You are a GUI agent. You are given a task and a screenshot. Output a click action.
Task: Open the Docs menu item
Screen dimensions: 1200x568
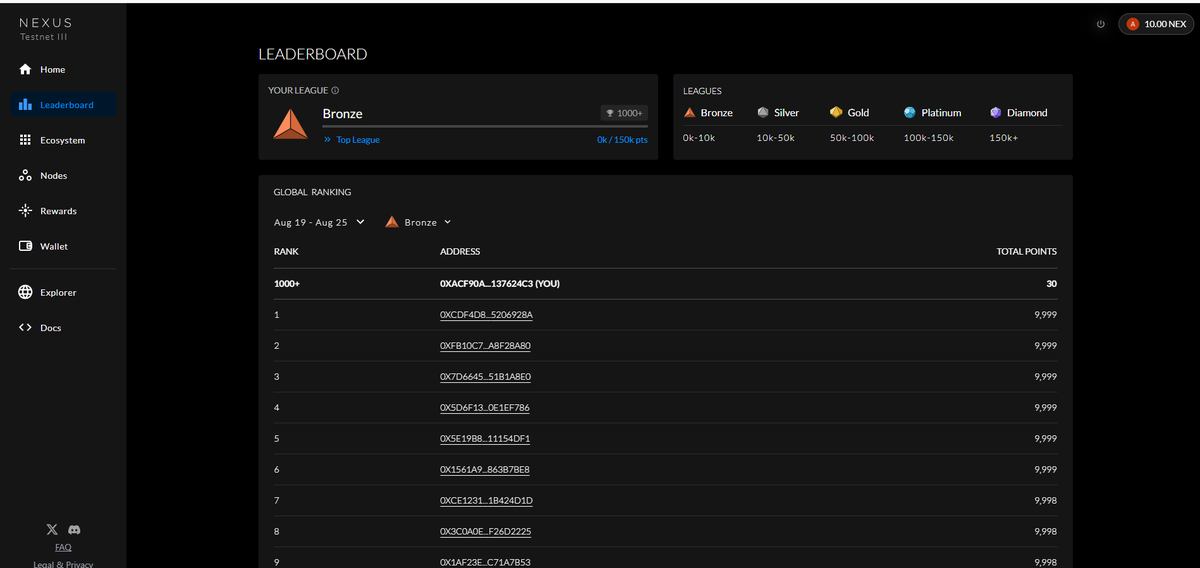pos(63,328)
